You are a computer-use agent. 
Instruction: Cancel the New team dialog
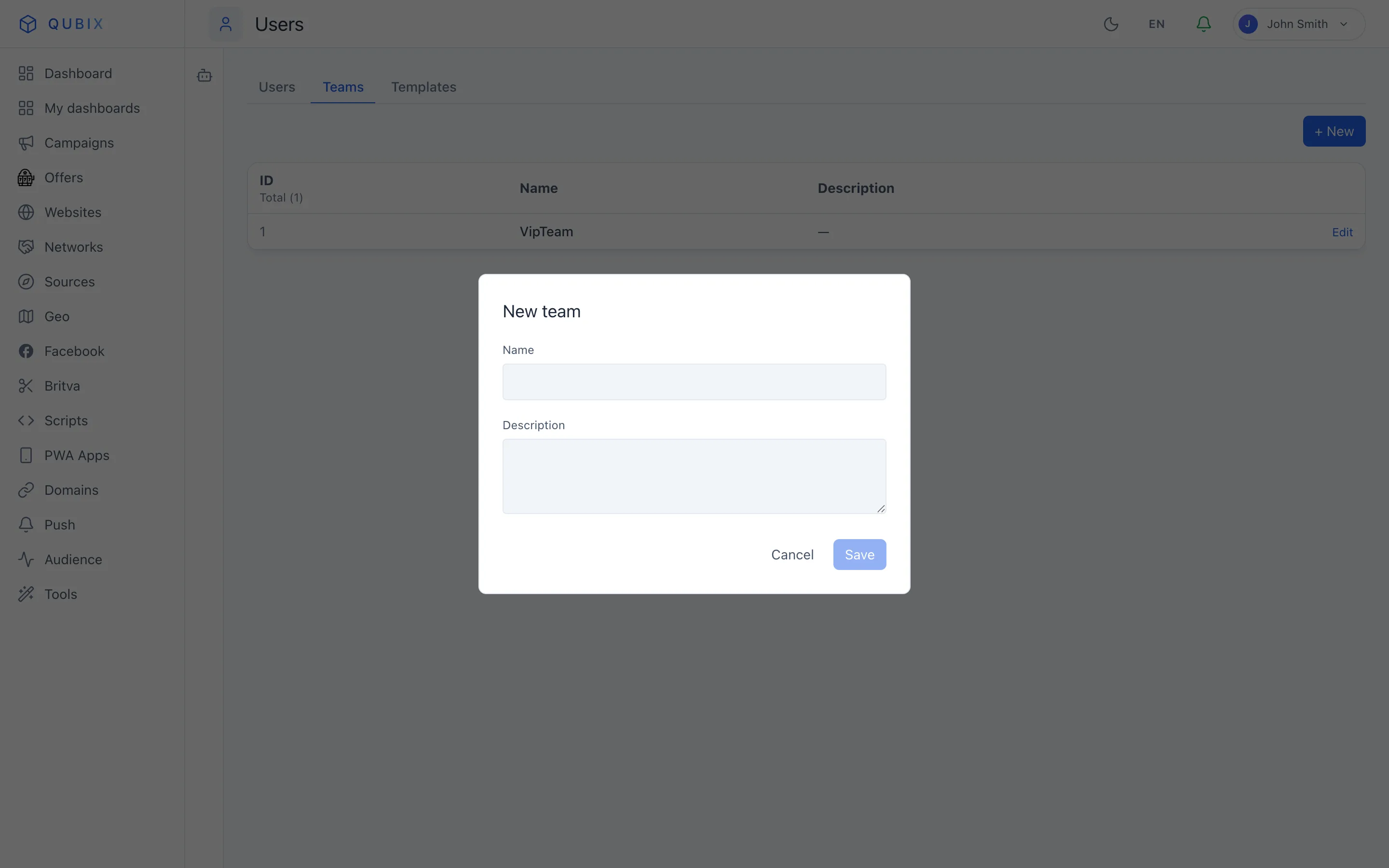click(x=792, y=555)
